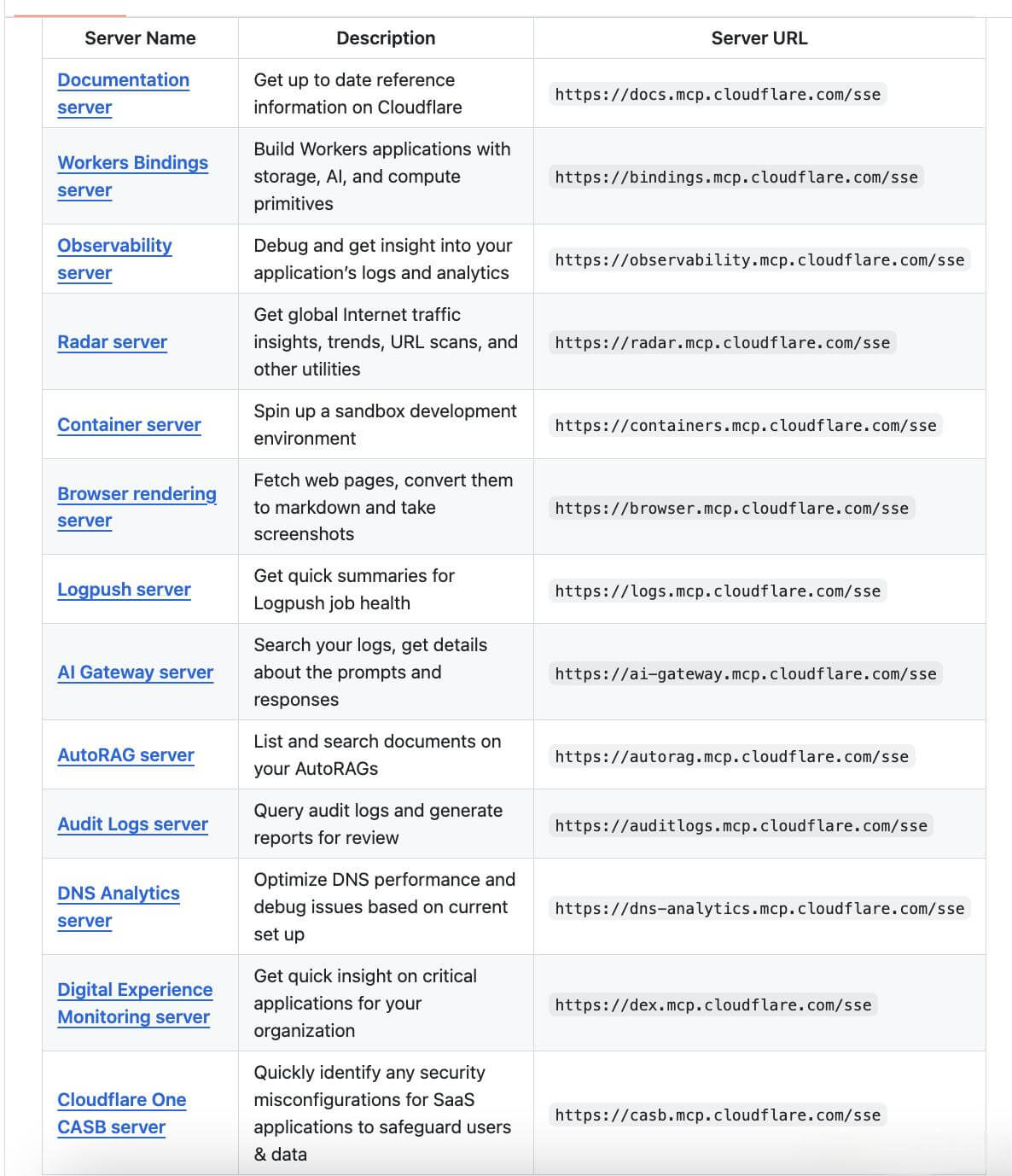Follow the Audit Logs server link
Image resolution: width=1012 pixels, height=1176 pixels.
[x=132, y=824]
